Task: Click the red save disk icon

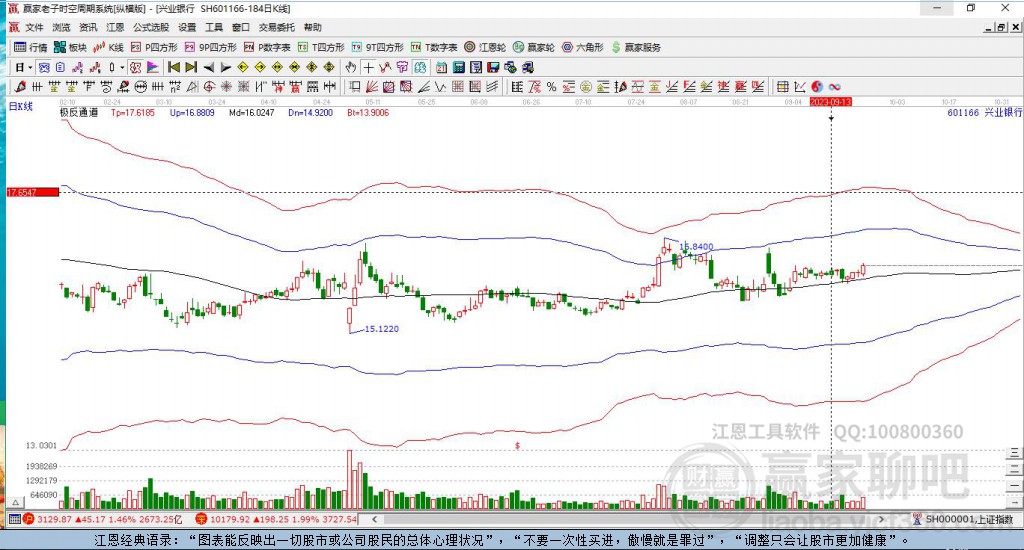Action: coord(493,67)
